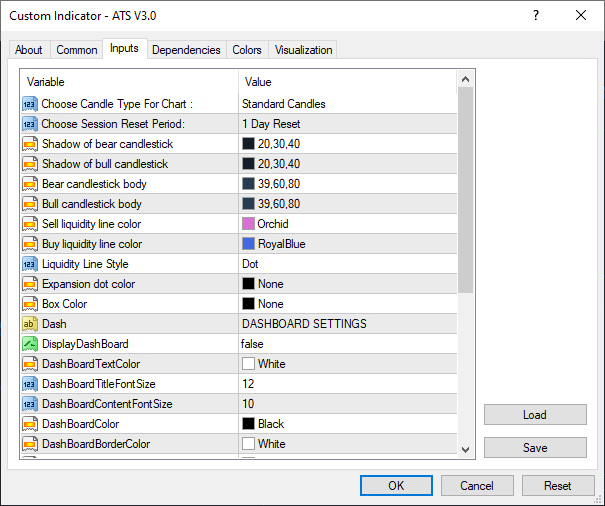Click the scroll down arrow of the inputs list
This screenshot has height=506, width=605.
point(465,449)
